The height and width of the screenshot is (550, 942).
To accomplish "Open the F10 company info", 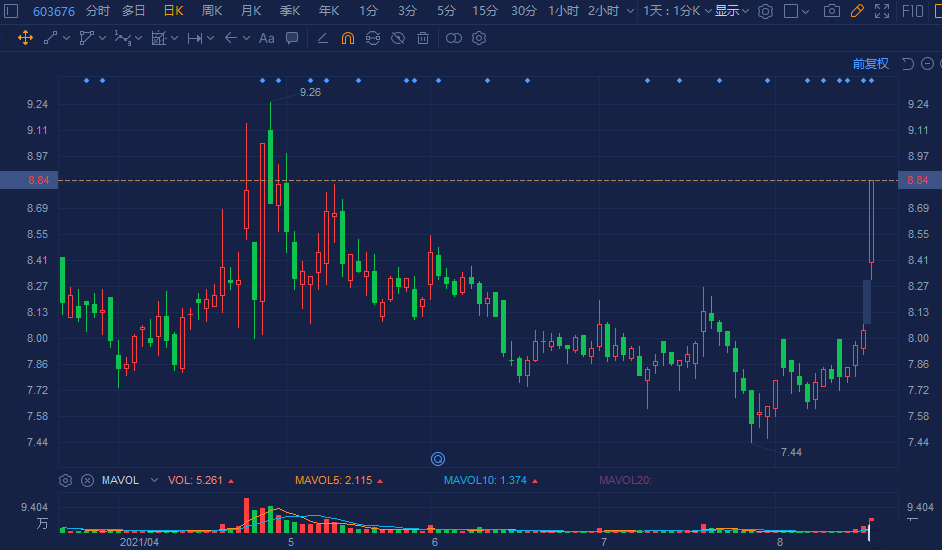I will coord(913,11).
